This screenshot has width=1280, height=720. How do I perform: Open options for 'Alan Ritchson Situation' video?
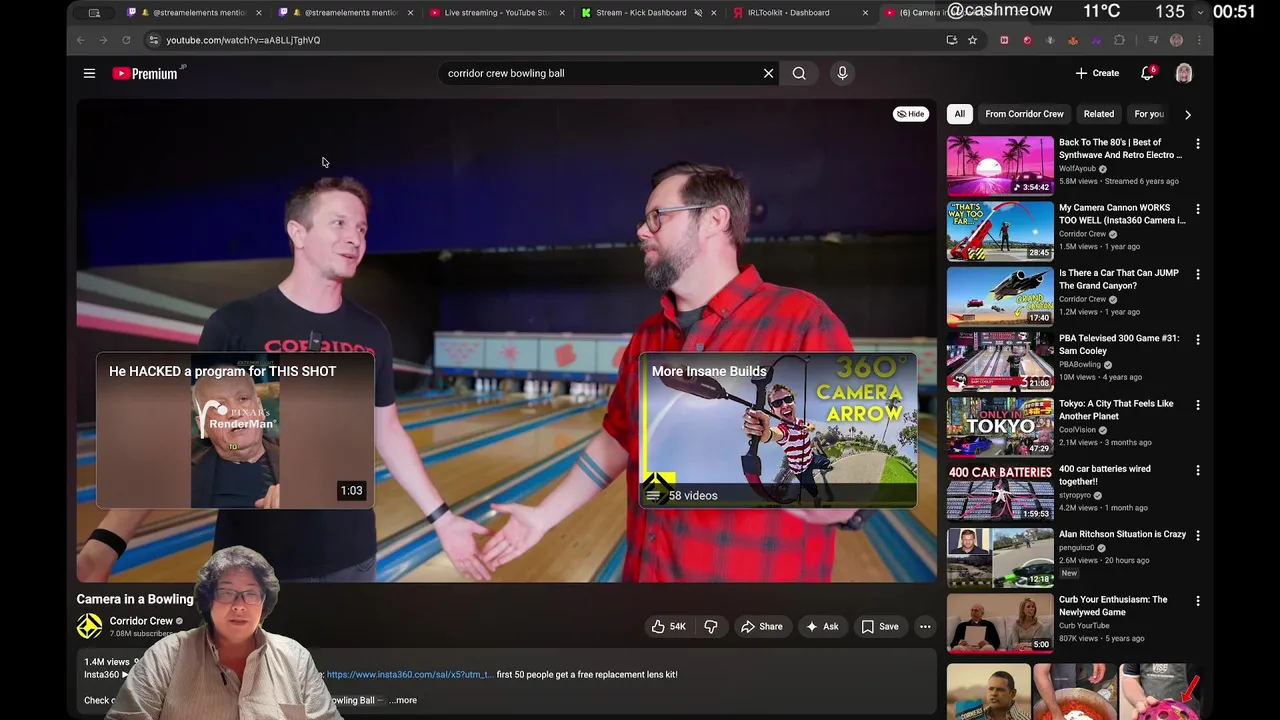click(1197, 535)
